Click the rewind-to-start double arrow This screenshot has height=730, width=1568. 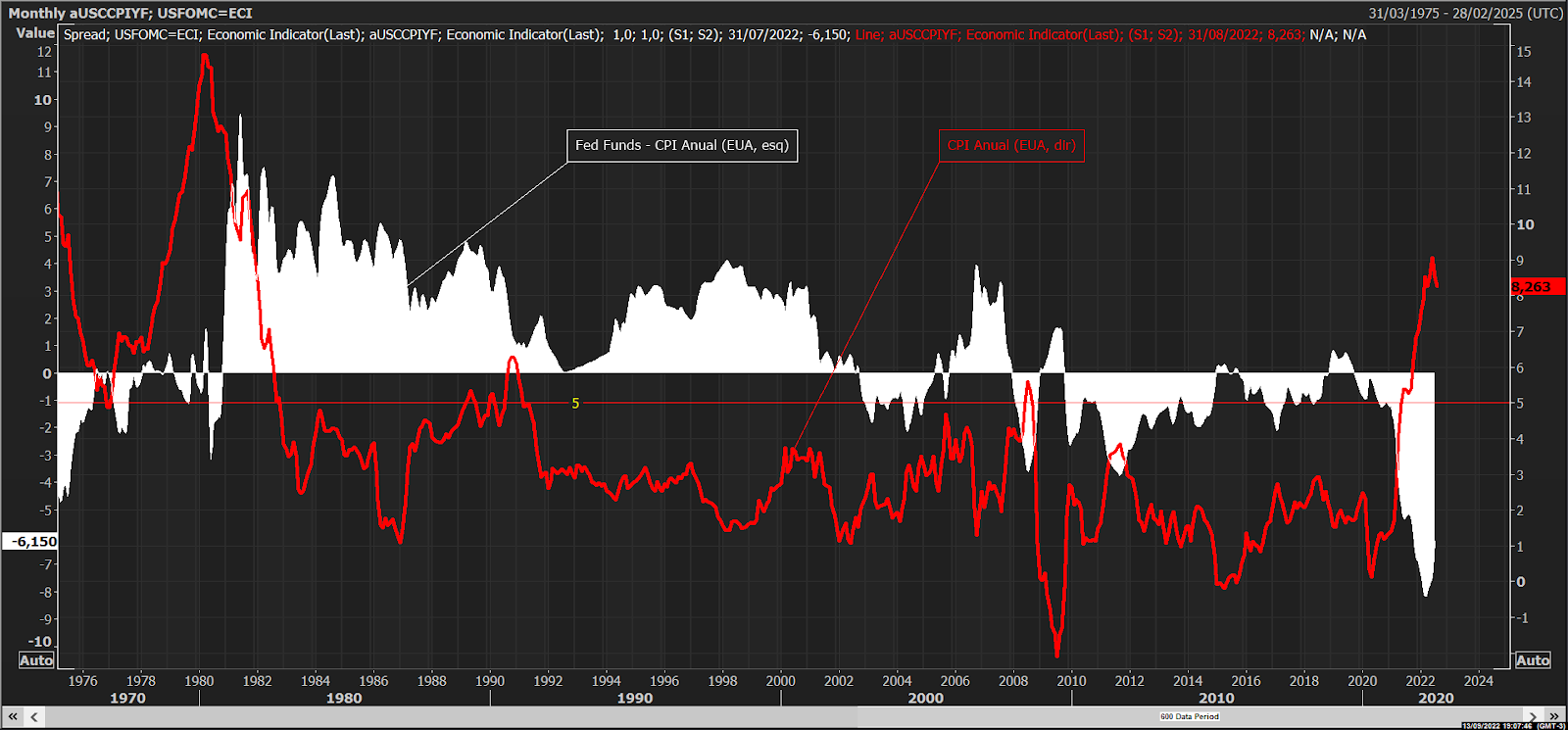point(13,716)
